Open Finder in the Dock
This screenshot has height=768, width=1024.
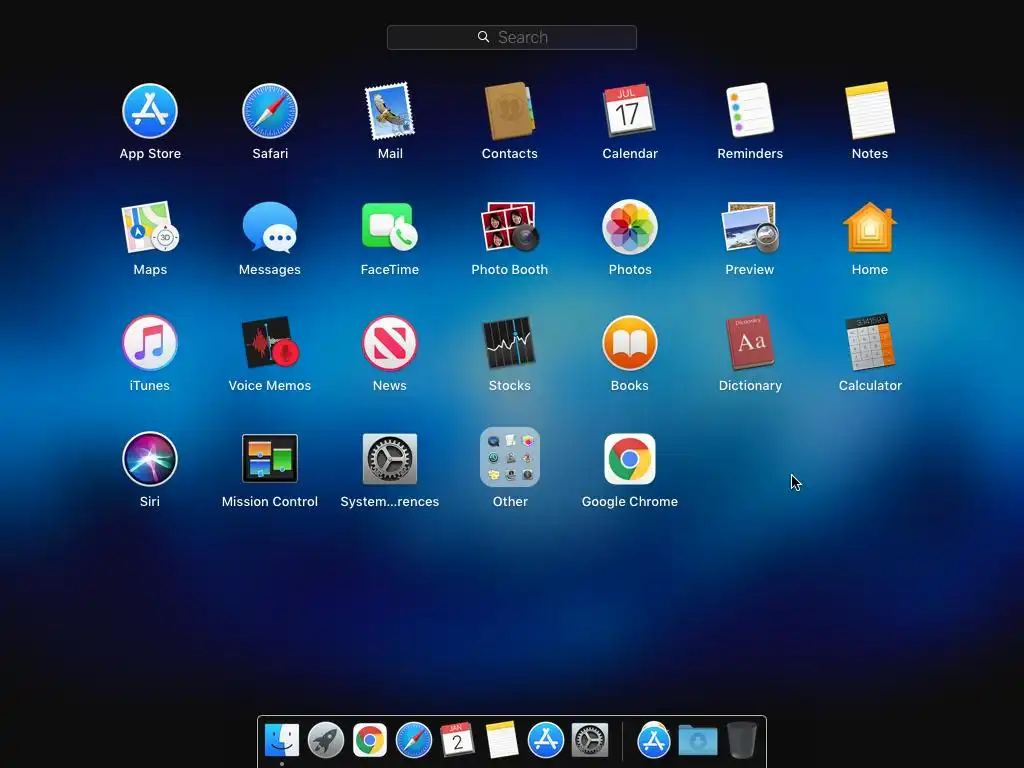[x=282, y=741]
